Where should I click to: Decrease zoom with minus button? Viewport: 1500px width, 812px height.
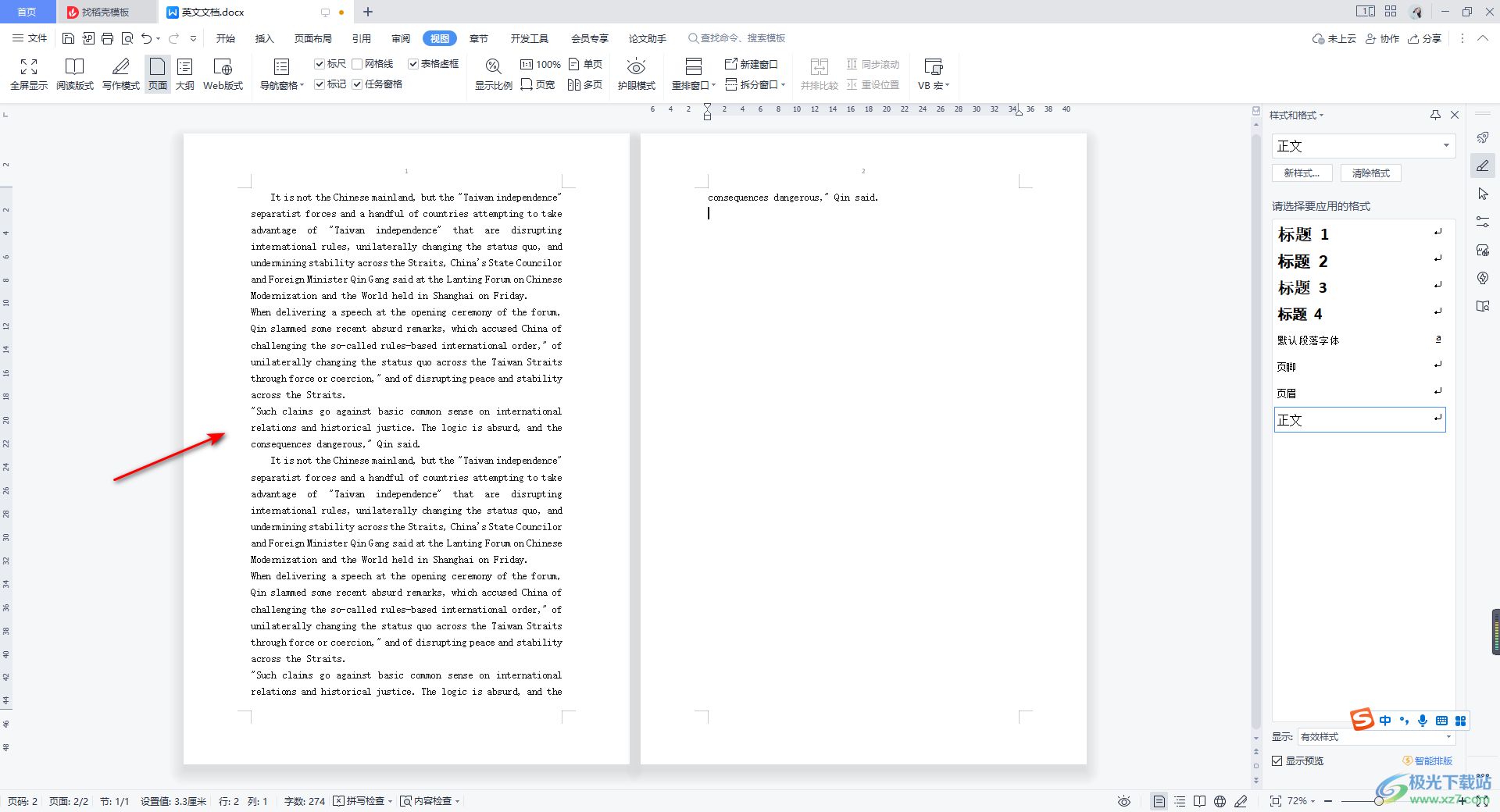pos(1328,801)
